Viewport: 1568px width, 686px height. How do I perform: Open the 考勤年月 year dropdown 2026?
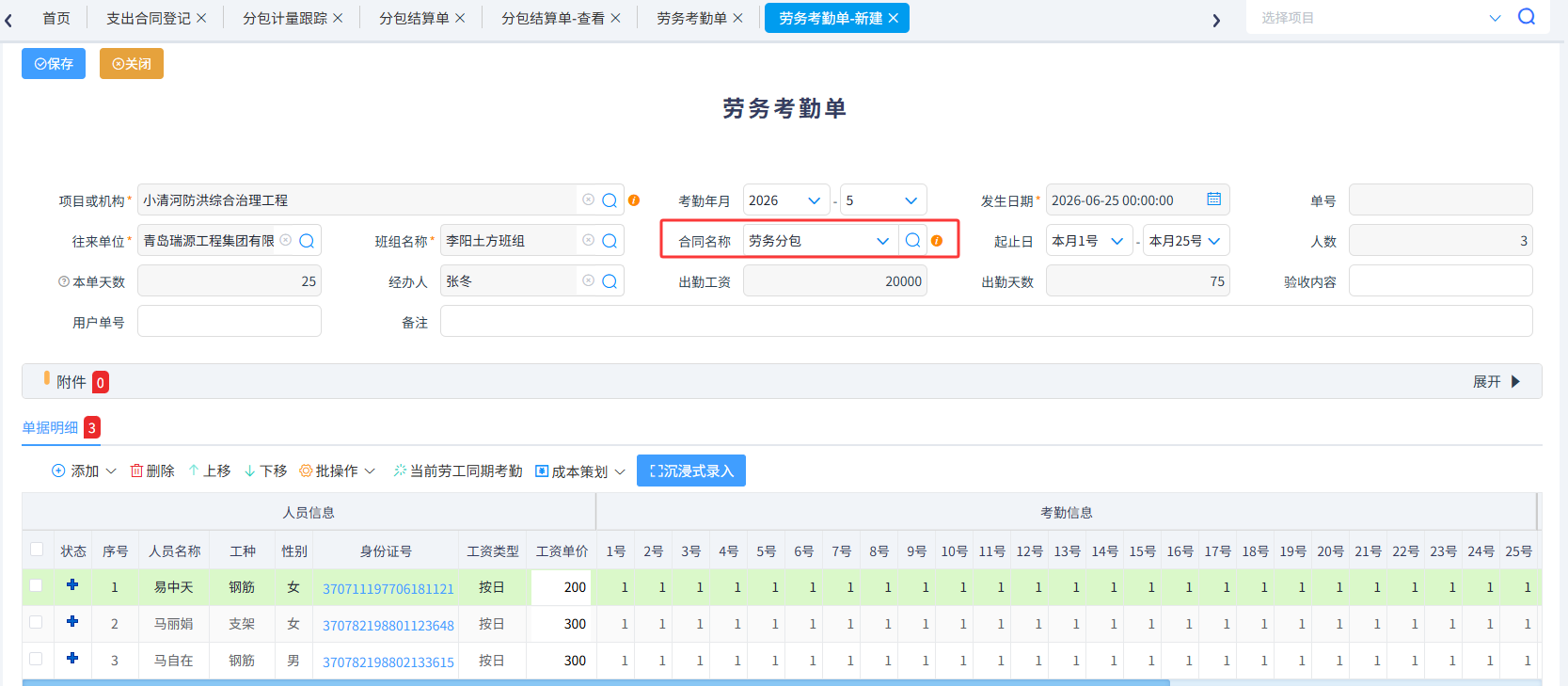[x=786, y=200]
